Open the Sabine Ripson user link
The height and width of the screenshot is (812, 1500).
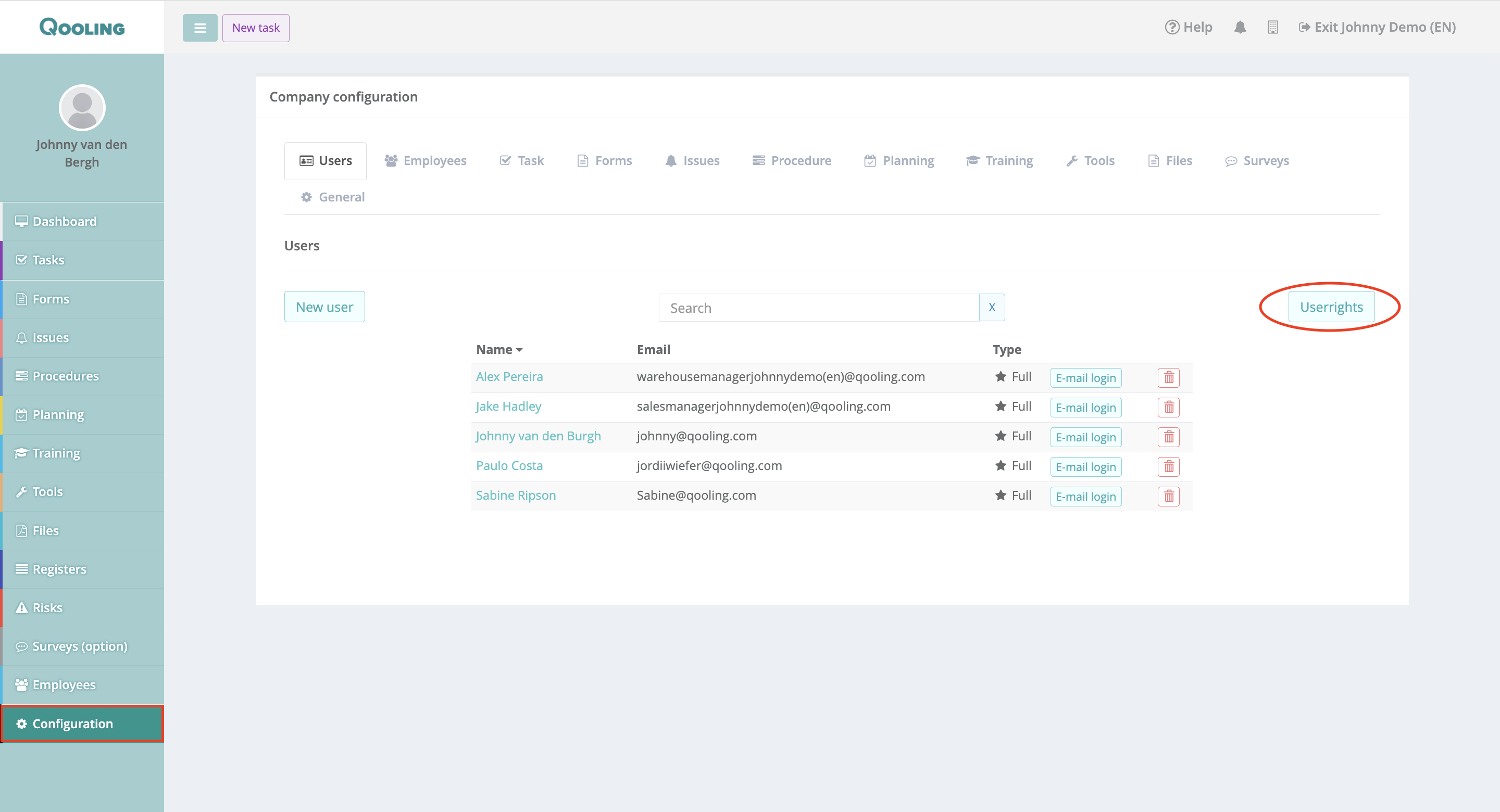click(515, 496)
